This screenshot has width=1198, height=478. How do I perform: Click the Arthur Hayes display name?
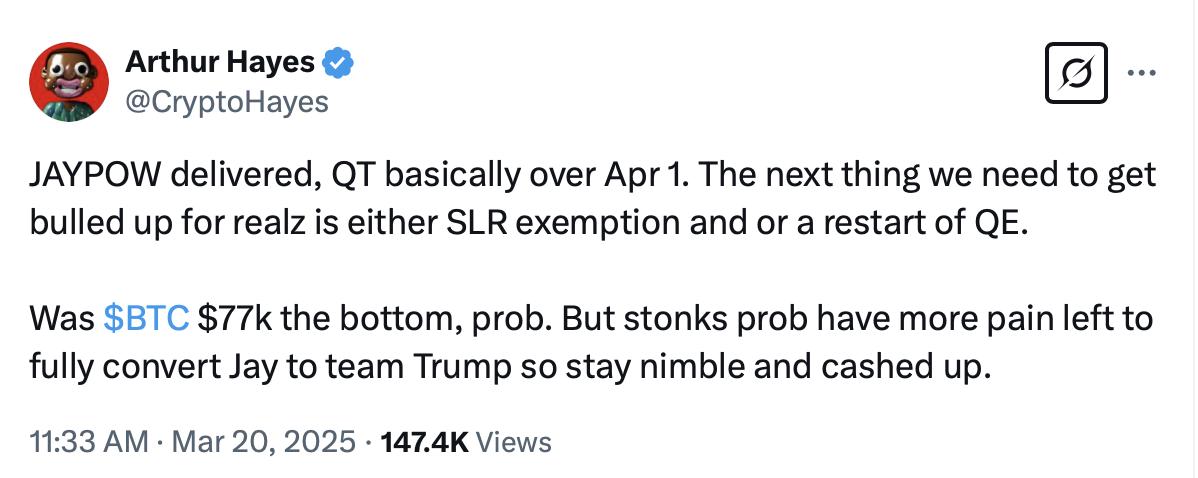[220, 63]
